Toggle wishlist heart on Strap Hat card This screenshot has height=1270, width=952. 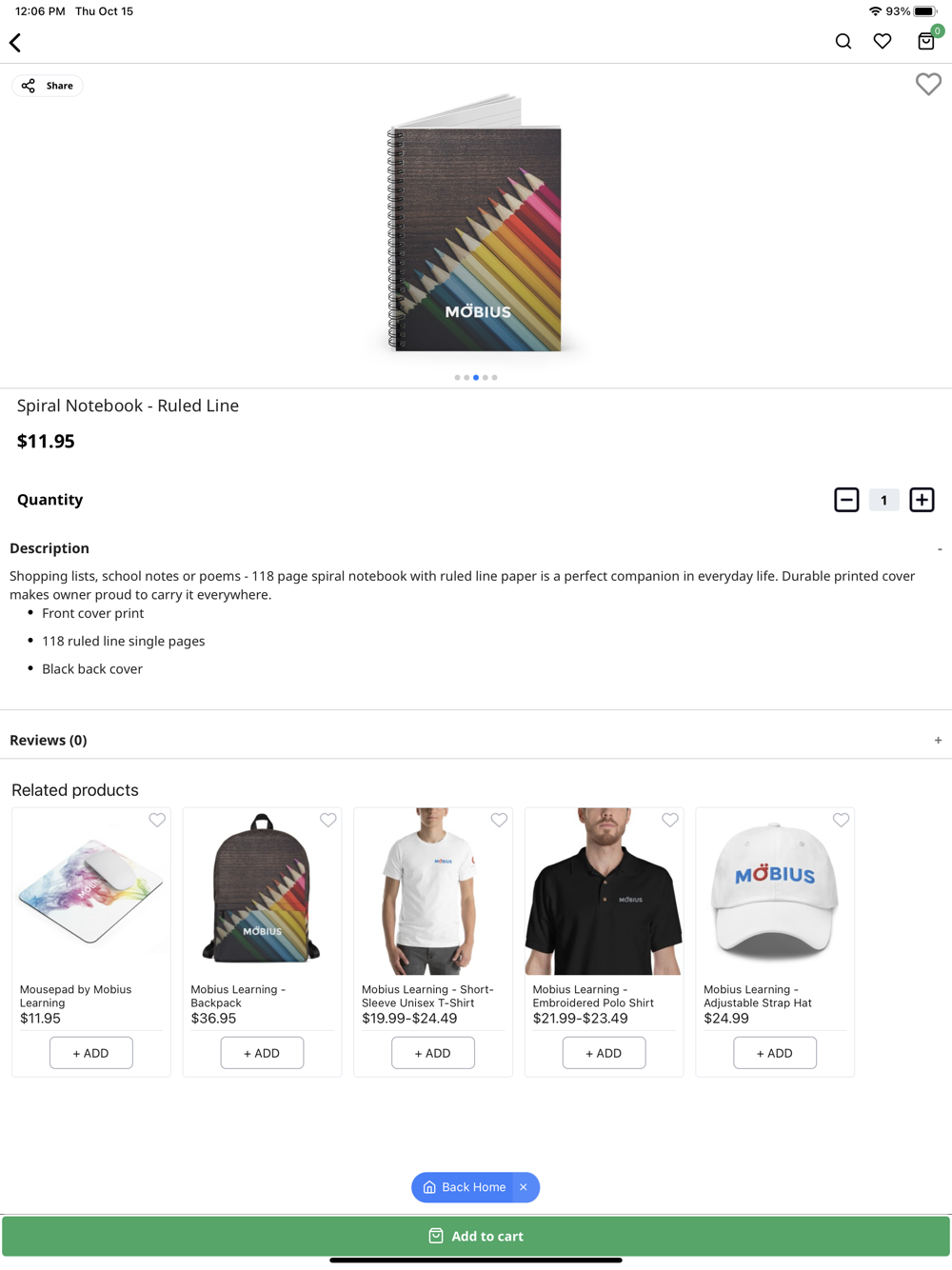coord(841,820)
